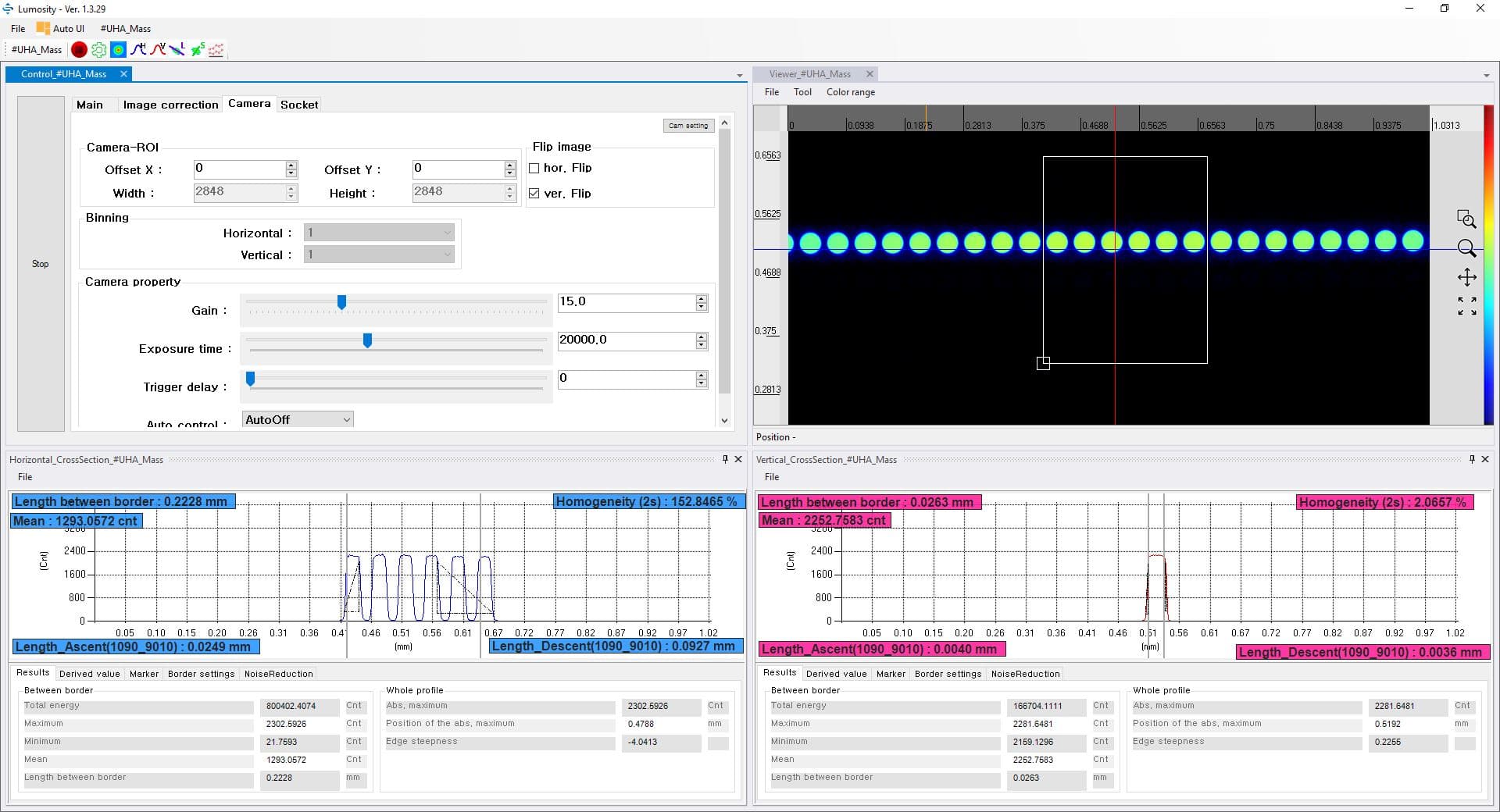Open NoiseReduction tab in horizontal panel

pos(278,674)
